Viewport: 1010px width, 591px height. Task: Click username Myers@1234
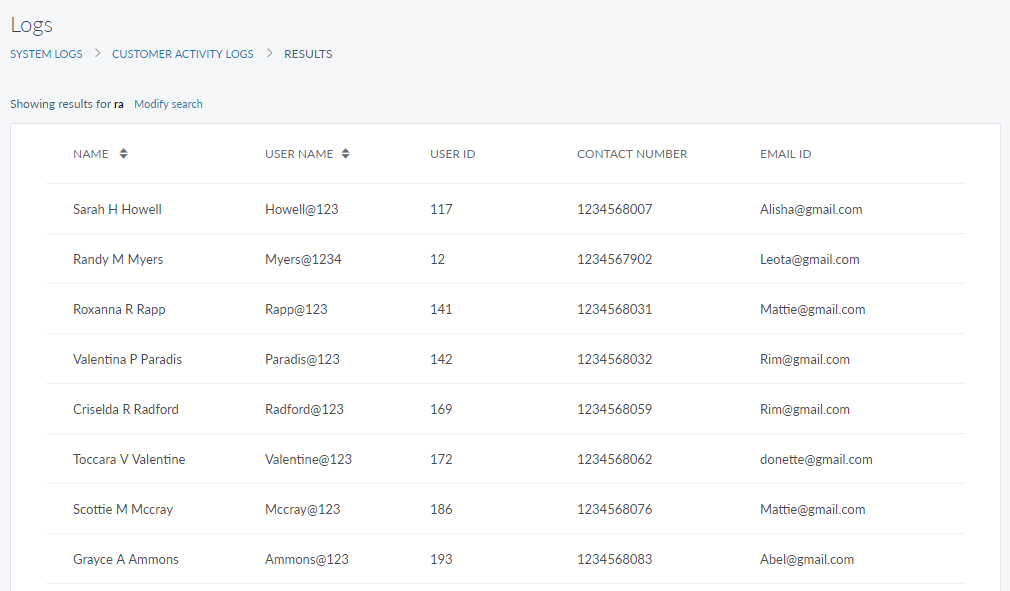click(x=303, y=259)
